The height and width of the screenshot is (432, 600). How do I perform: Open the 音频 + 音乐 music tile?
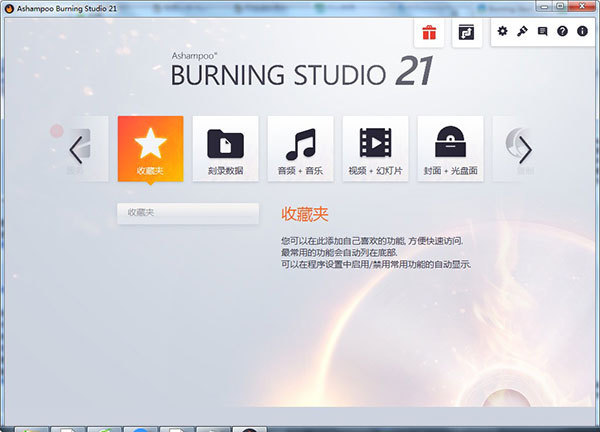(300, 148)
